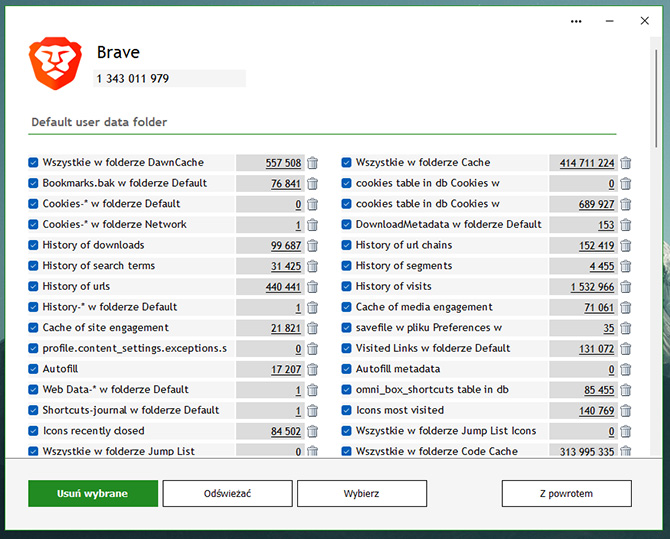This screenshot has width=670, height=539.
Task: Delete cookies table row with 689 927
Action: (x=626, y=204)
